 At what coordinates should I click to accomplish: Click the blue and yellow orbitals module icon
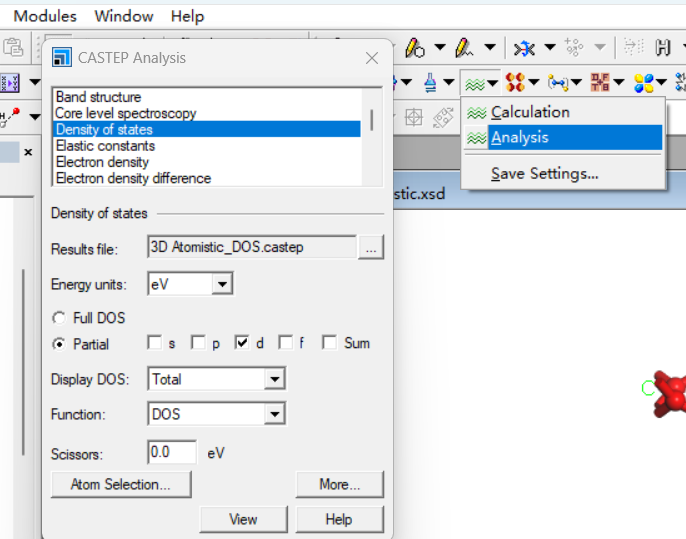coord(644,83)
